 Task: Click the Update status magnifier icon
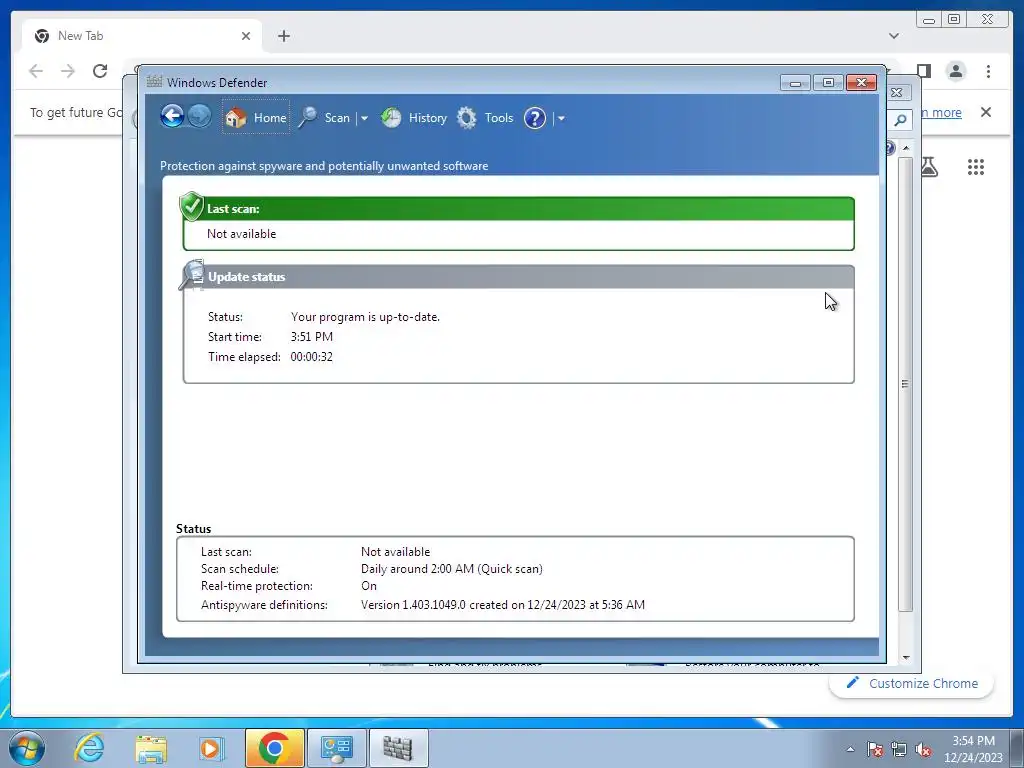(x=192, y=275)
